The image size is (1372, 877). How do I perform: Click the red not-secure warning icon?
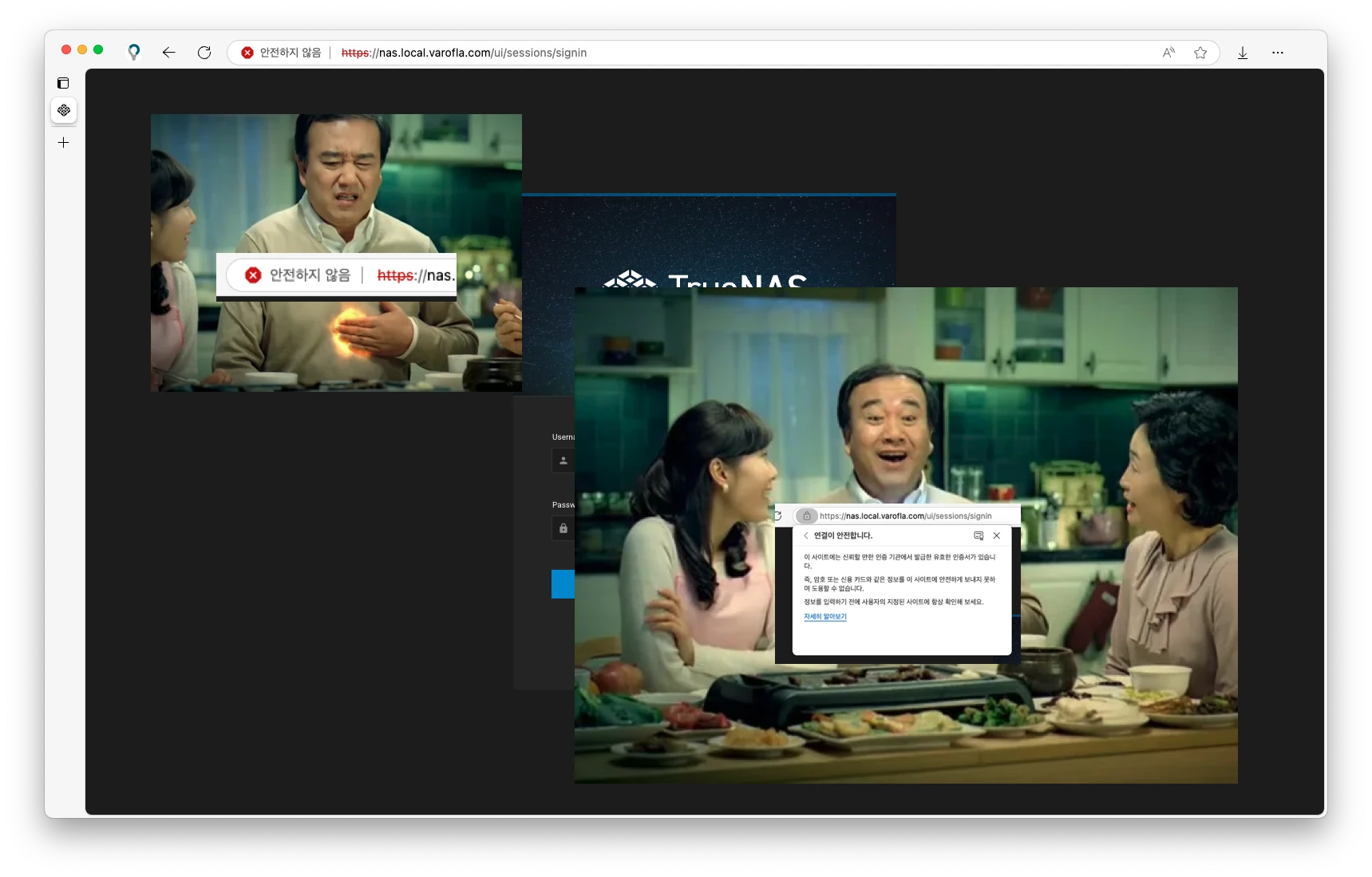click(x=247, y=53)
